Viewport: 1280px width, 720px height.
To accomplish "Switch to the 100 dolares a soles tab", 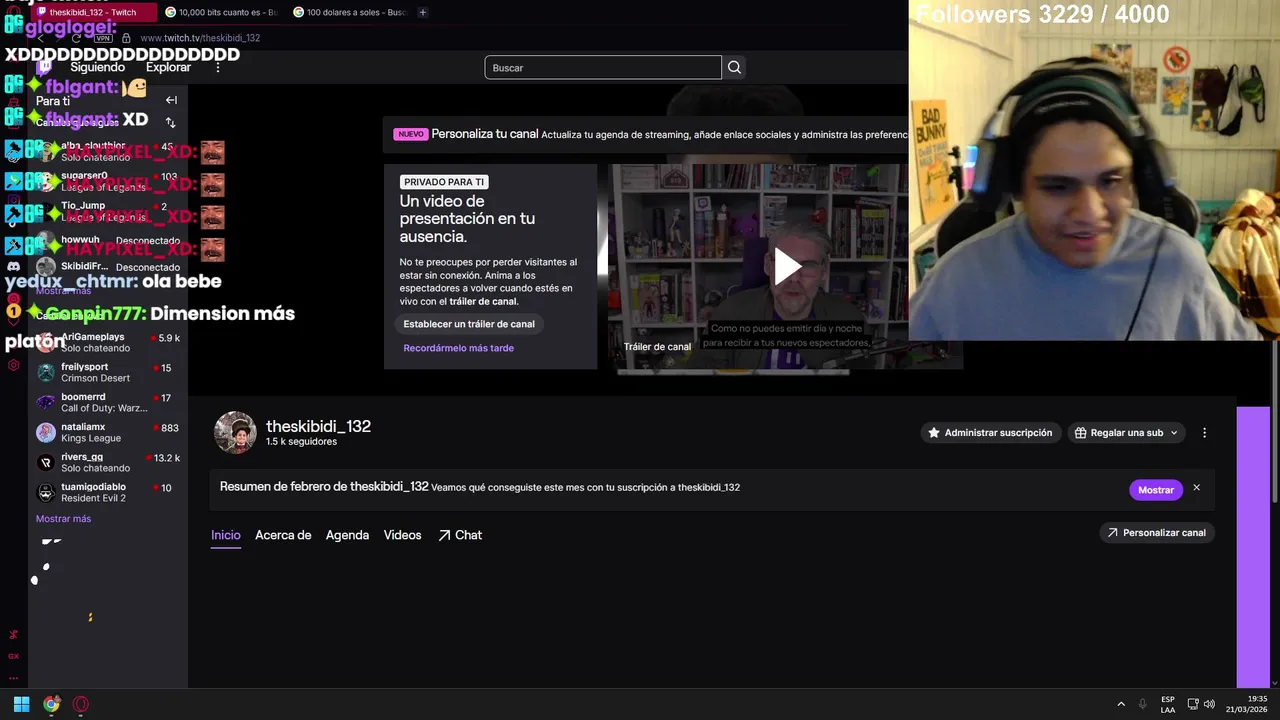I will click(x=350, y=12).
